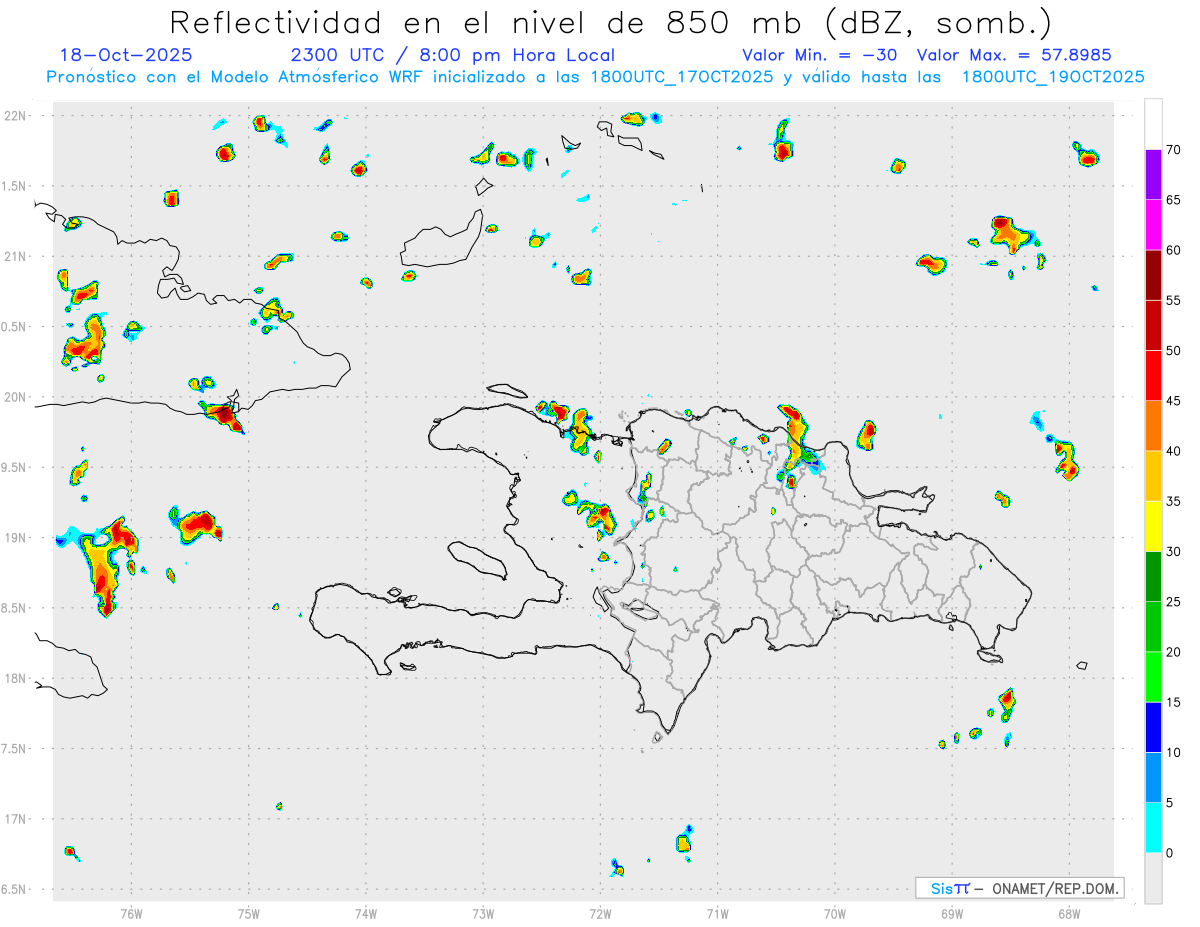Screen dimensions: 1200x927
Task: Click the longitude axis label "68W"
Action: (x=1069, y=913)
